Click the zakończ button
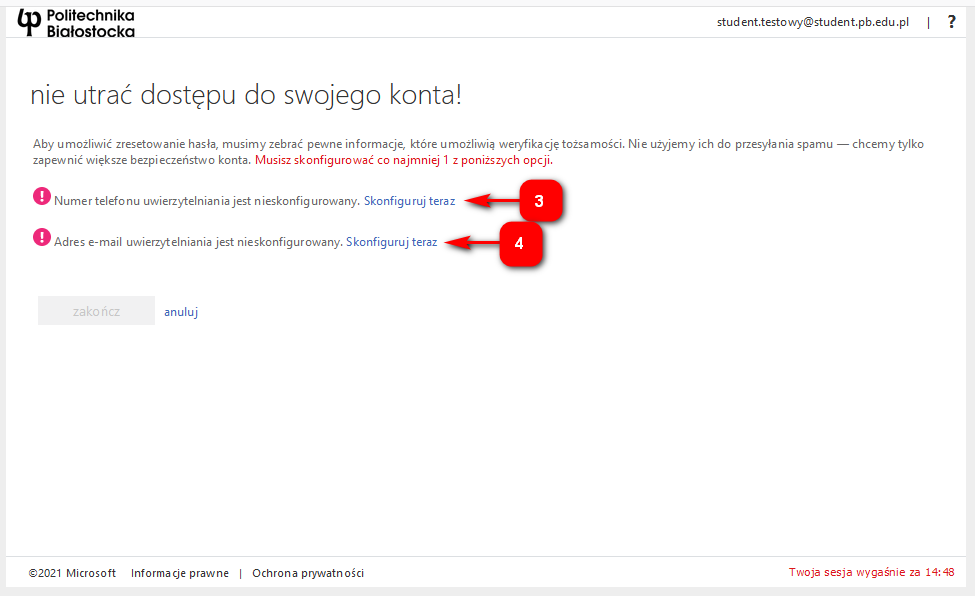The width and height of the screenshot is (975, 596). click(x=96, y=310)
